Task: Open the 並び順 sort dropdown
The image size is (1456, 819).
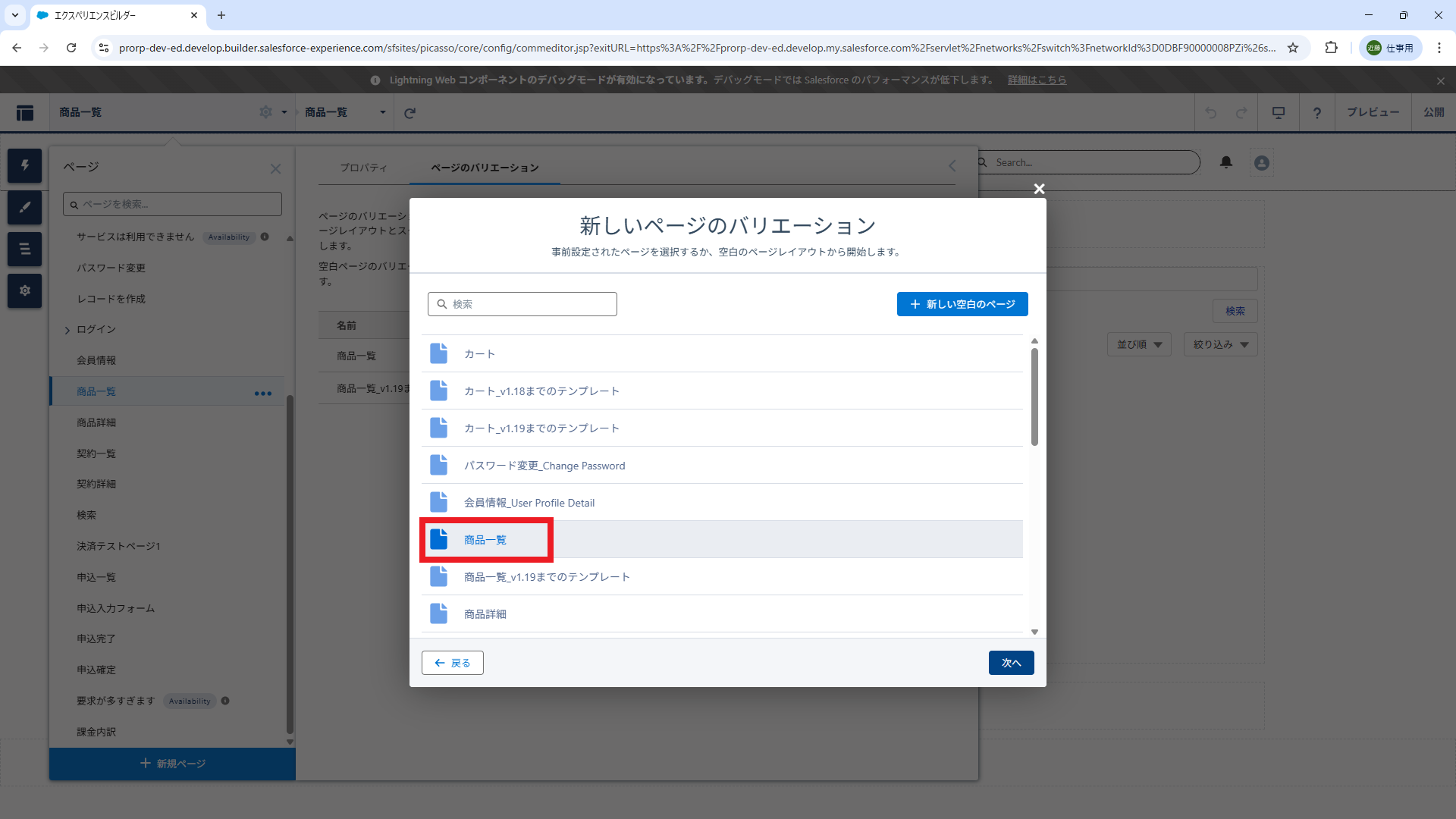Action: point(1139,344)
